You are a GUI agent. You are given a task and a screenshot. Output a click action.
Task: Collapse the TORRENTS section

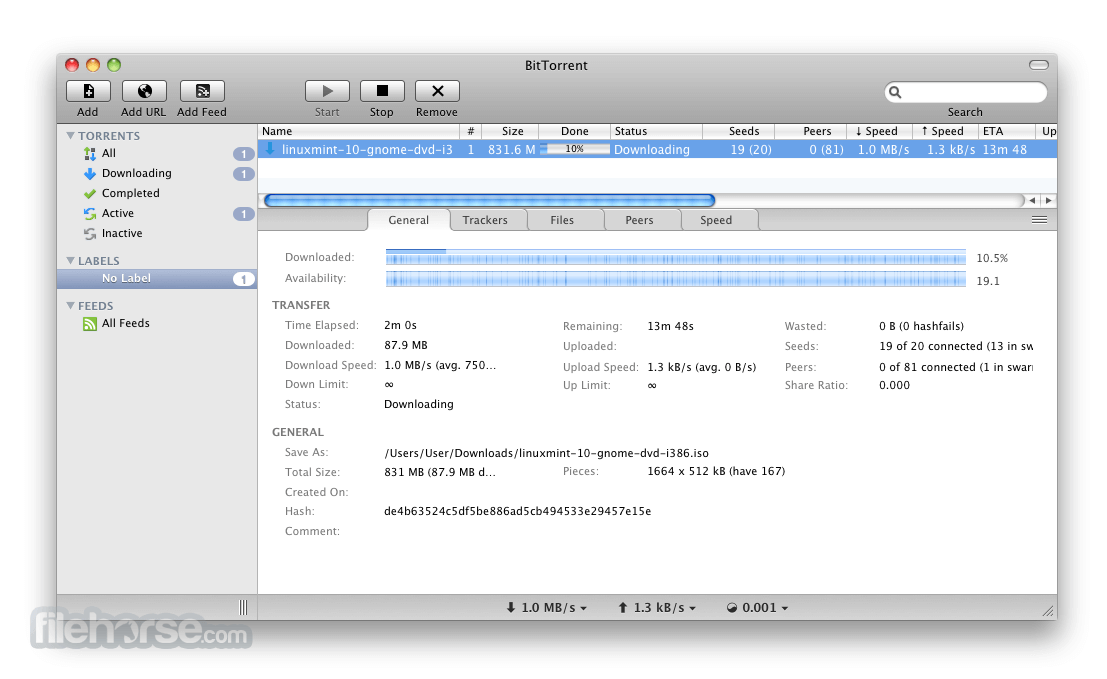(x=71, y=136)
